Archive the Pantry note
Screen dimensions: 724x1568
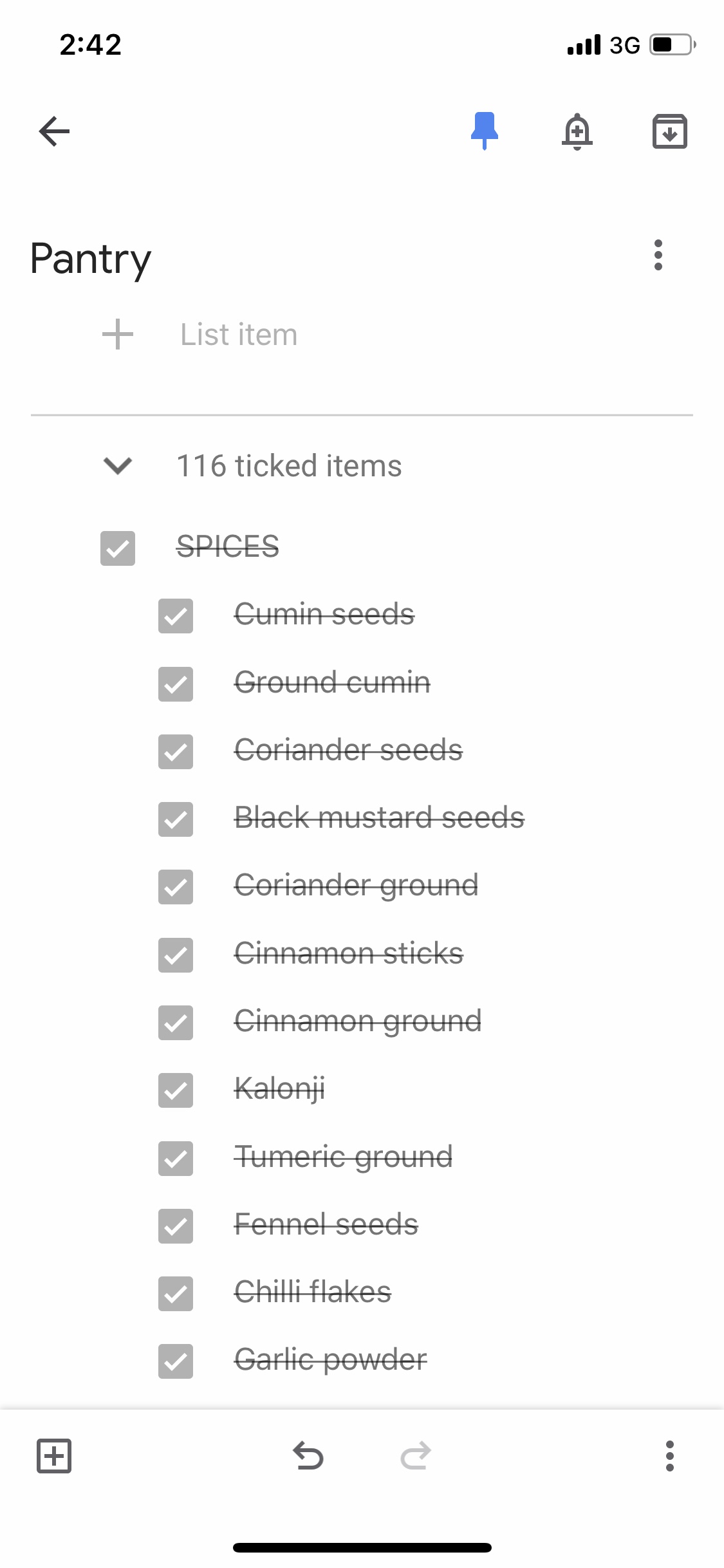pyautogui.click(x=669, y=132)
